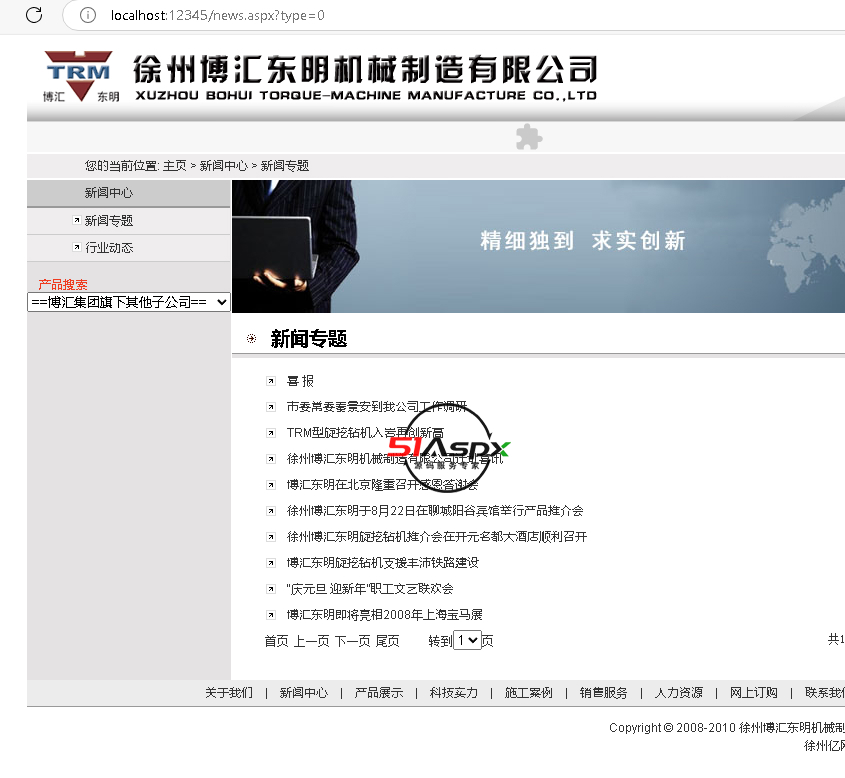Screen dimensions: 845x778
Task: Open 博汇集团旗下其他子公司 dropdown
Action: 129,302
